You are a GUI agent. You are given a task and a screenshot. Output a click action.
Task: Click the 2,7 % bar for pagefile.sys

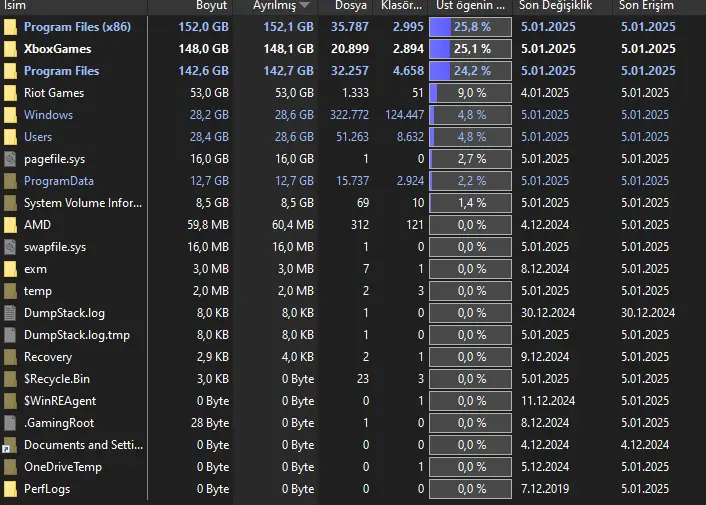pos(471,159)
